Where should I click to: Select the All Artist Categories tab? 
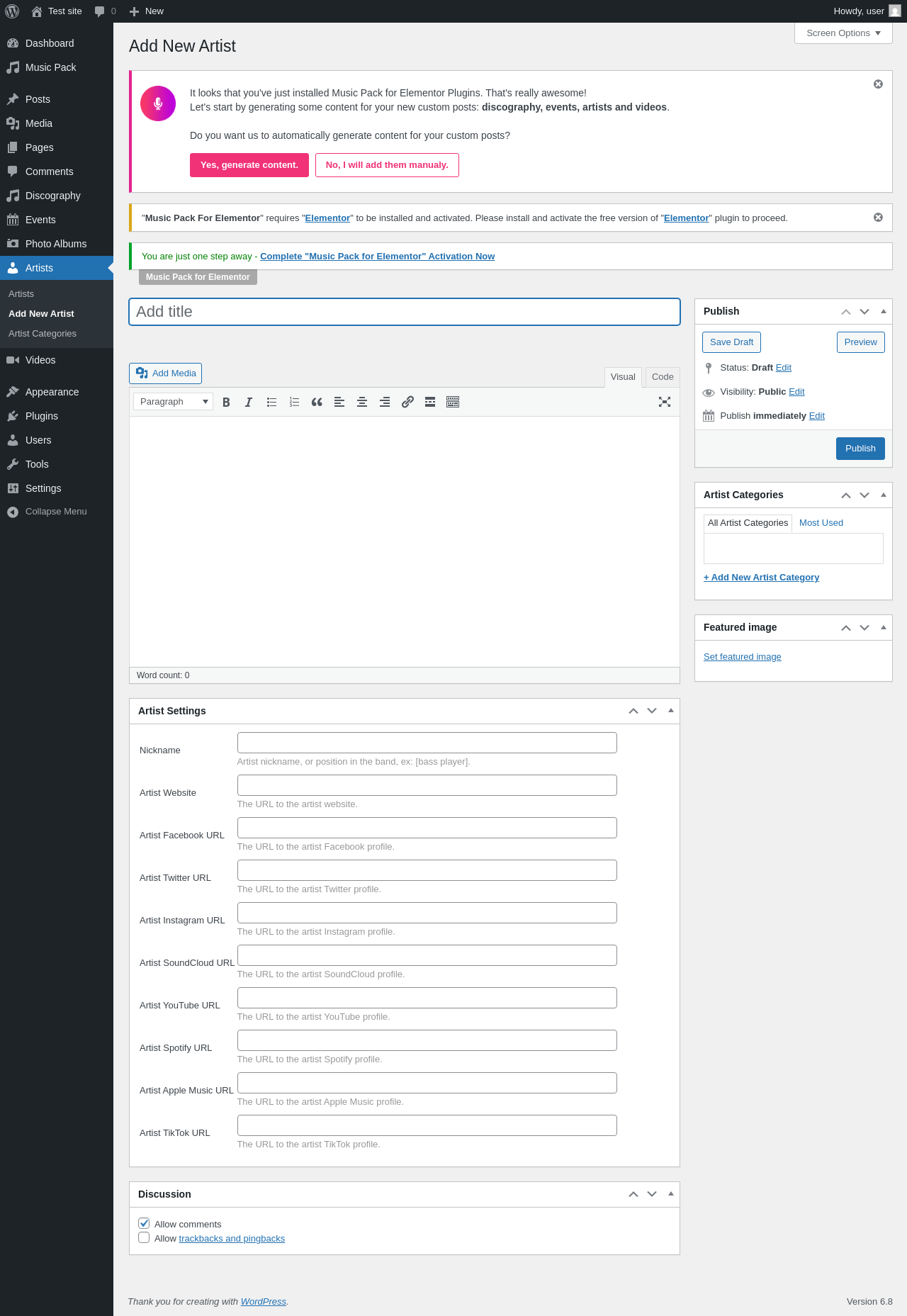[x=748, y=523]
